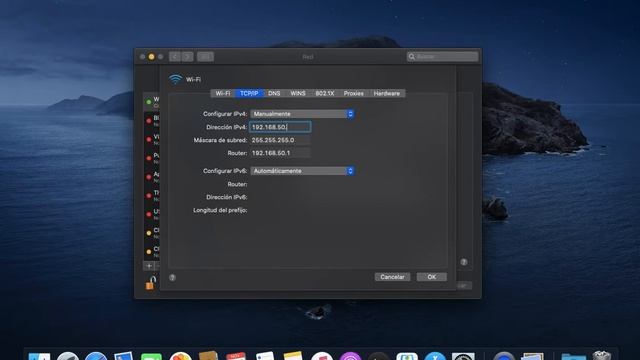Go back with the toolbar back arrow
This screenshot has width=640, height=360.
point(175,57)
